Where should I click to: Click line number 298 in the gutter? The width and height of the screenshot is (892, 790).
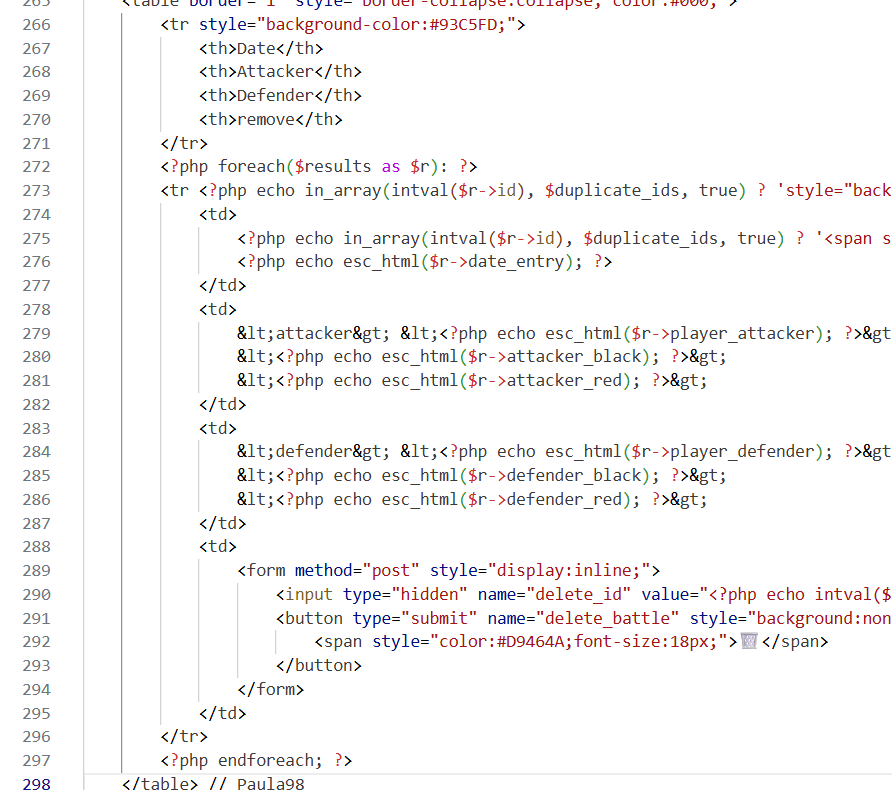[x=35, y=784]
